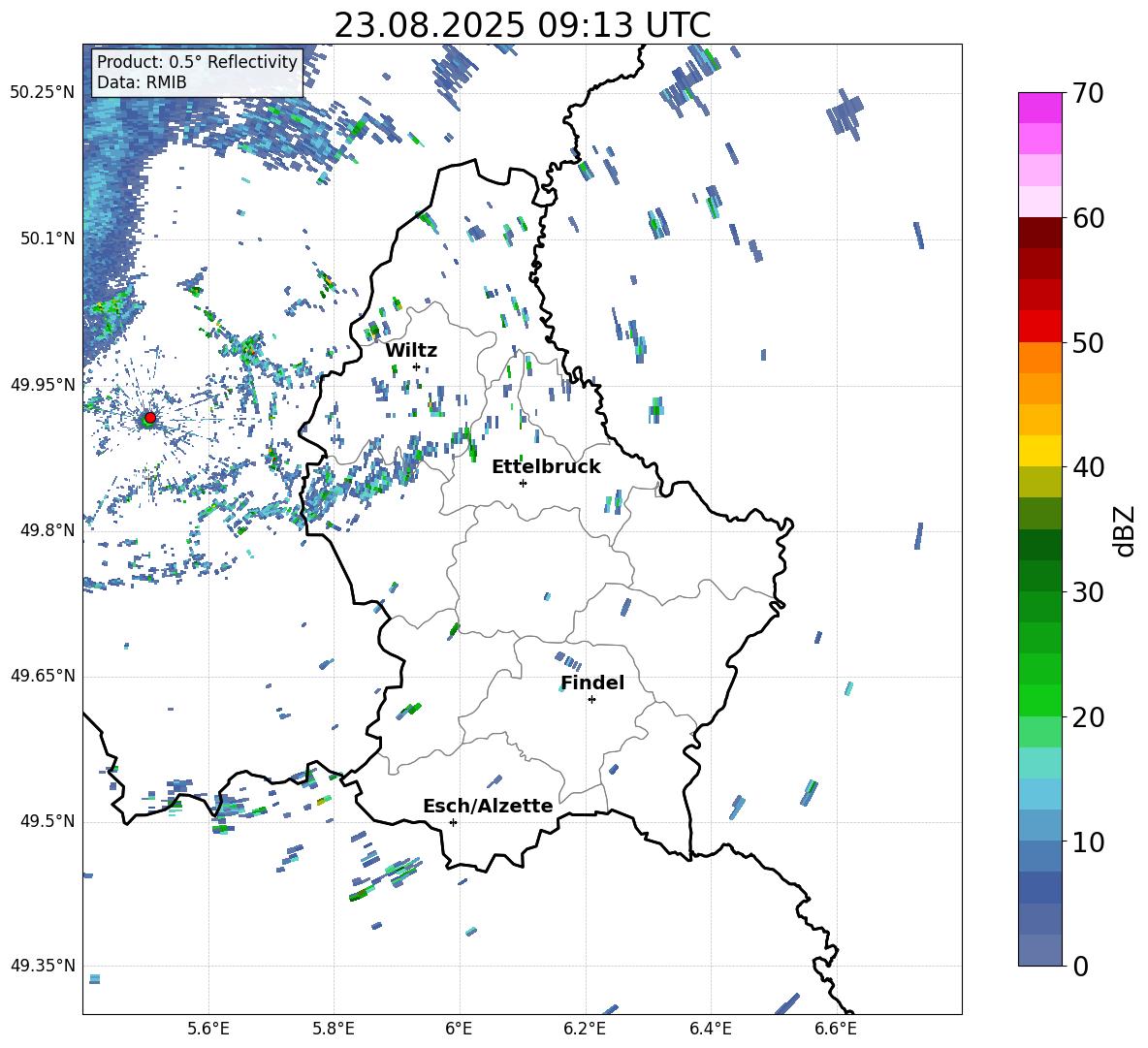Click the bright red 50-52 dBZ segment

(x=1039, y=326)
